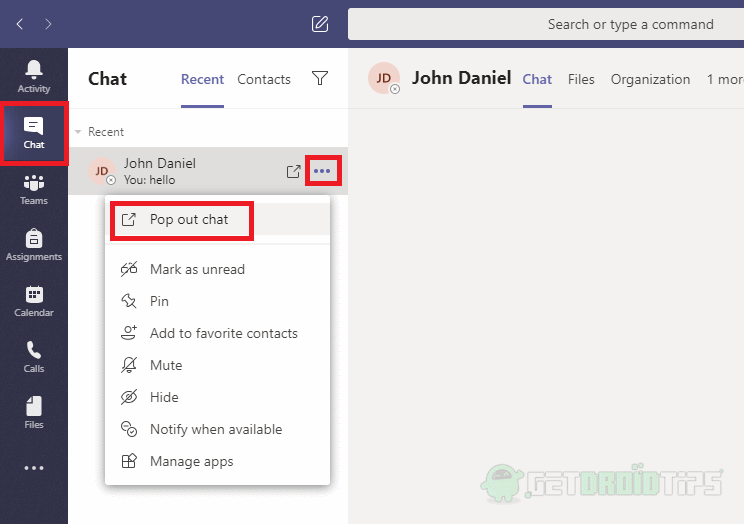This screenshot has width=744, height=524.
Task: Open Calls in the left sidebar
Action: click(x=34, y=357)
